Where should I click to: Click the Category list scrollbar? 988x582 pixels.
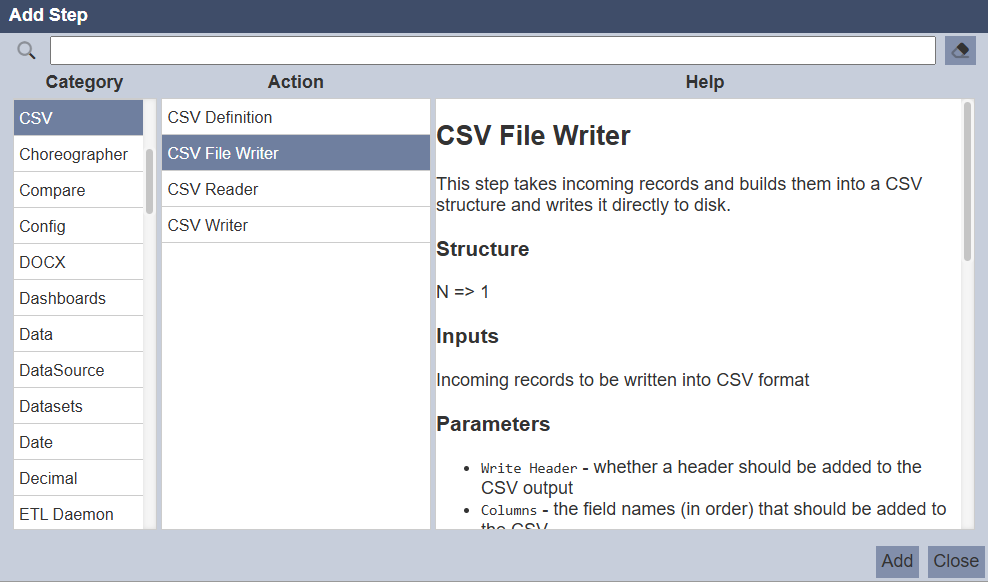tap(150, 181)
